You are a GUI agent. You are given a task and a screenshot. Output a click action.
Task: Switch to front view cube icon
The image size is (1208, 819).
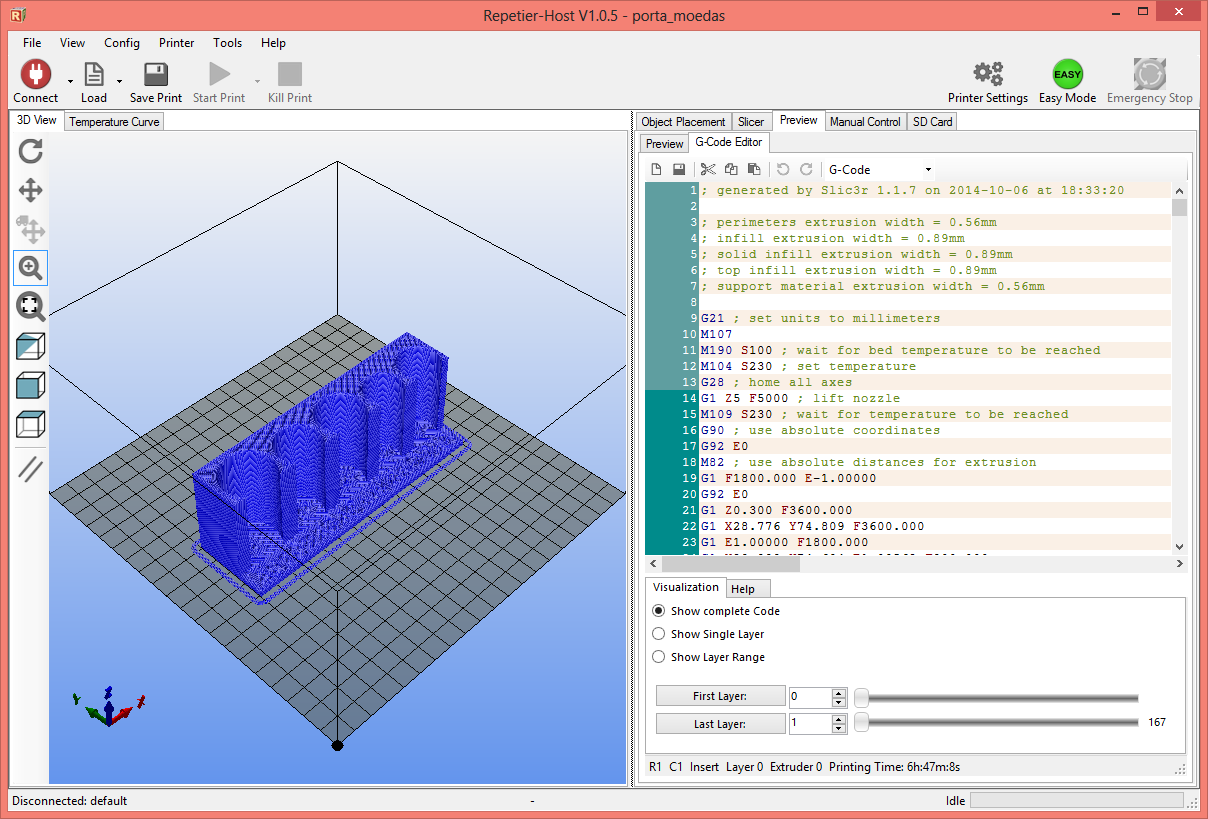tap(31, 386)
